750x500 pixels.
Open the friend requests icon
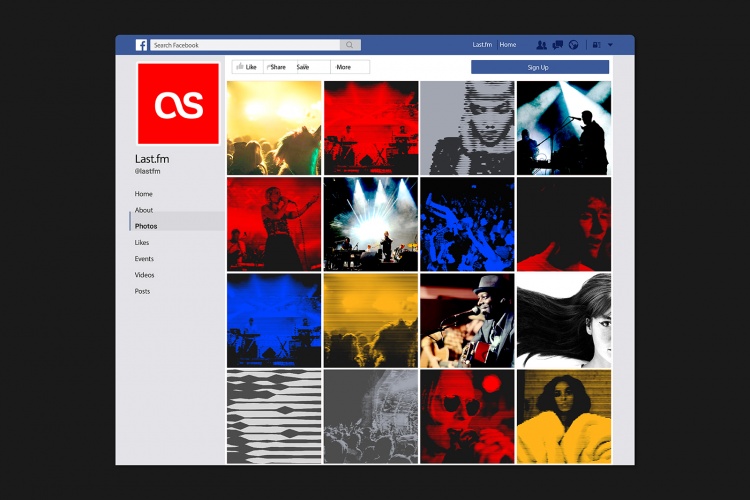(x=541, y=45)
